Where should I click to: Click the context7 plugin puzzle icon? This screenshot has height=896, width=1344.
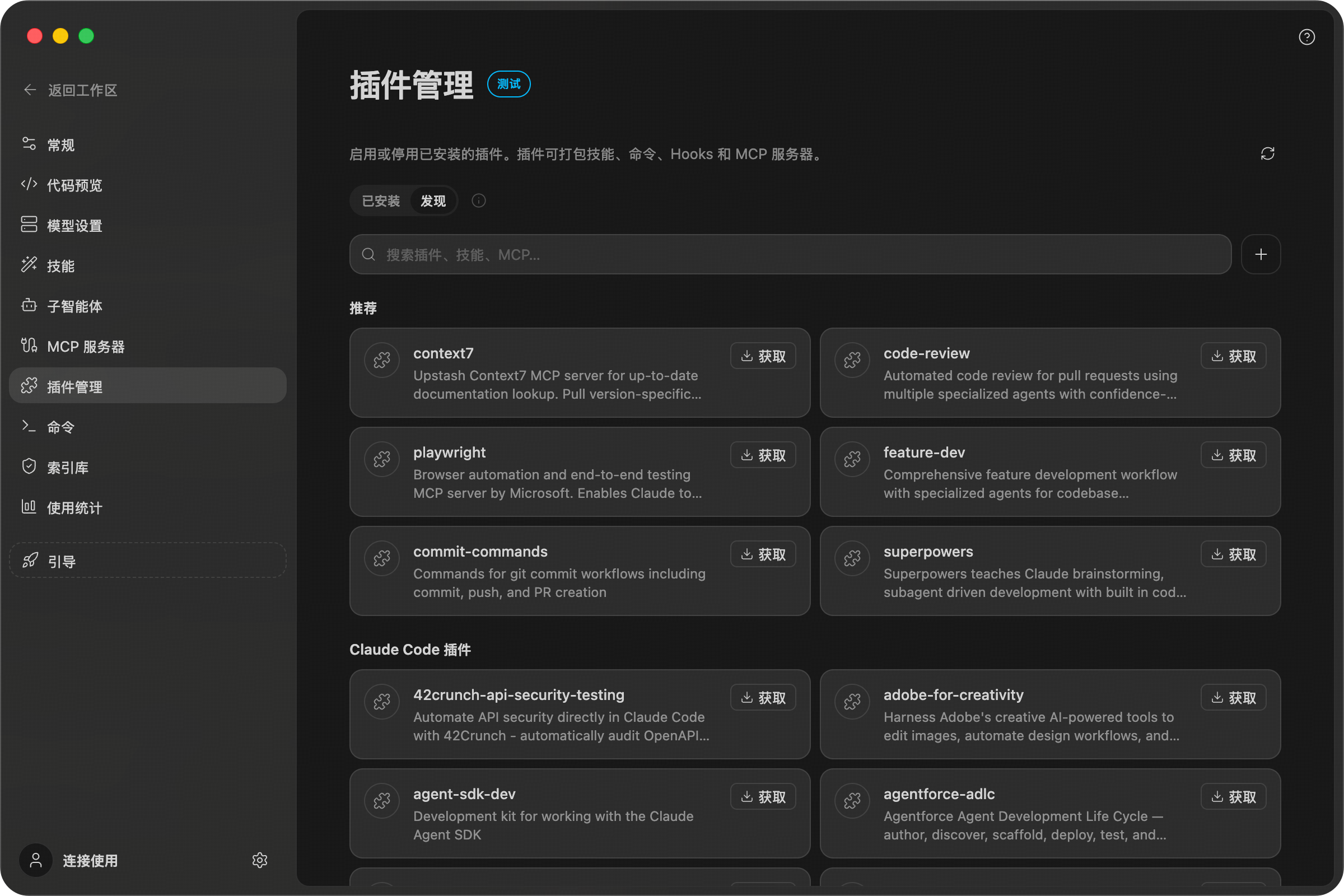click(382, 360)
